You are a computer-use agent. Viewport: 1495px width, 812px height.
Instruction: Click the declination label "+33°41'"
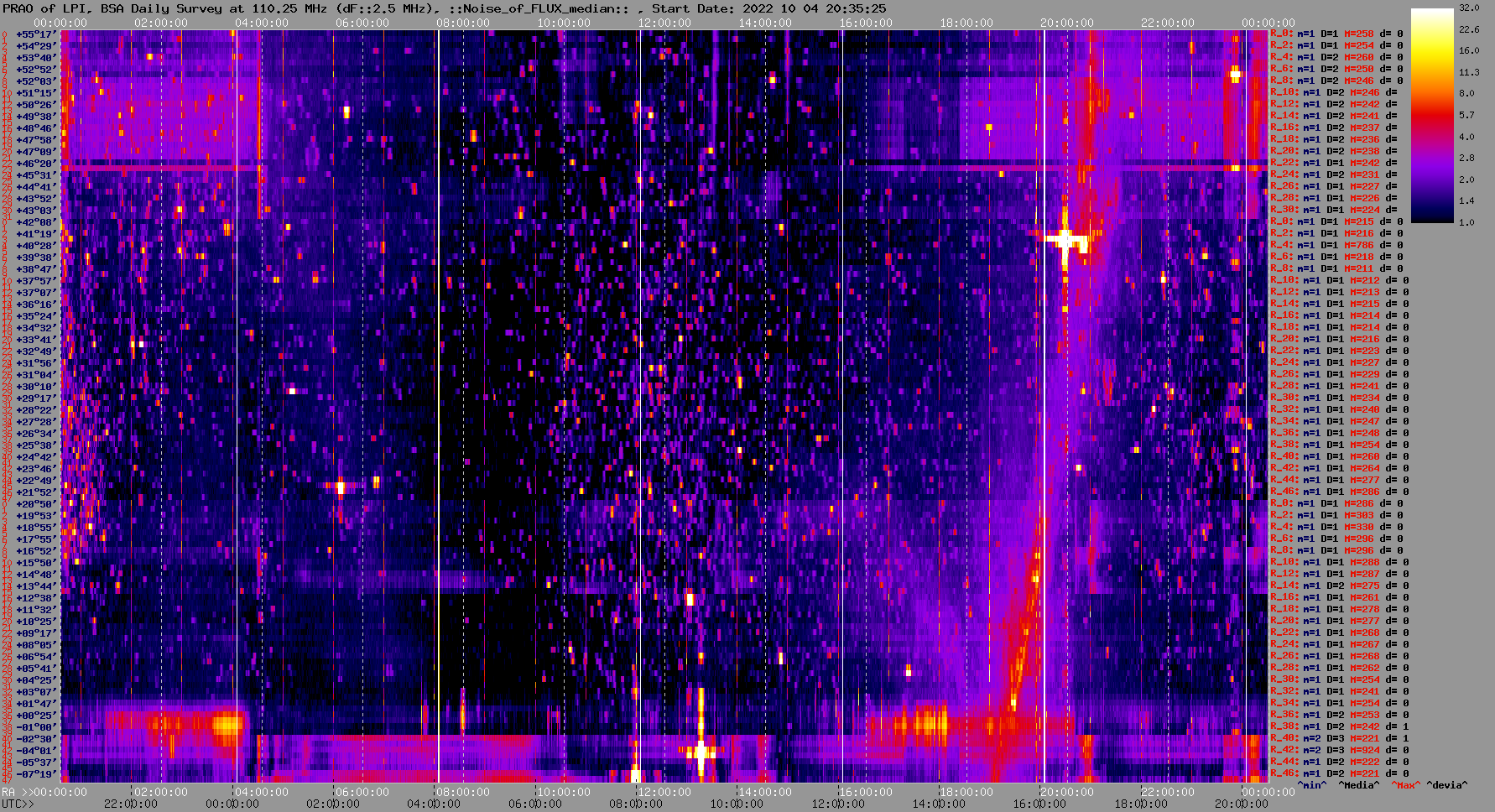click(x=35, y=340)
